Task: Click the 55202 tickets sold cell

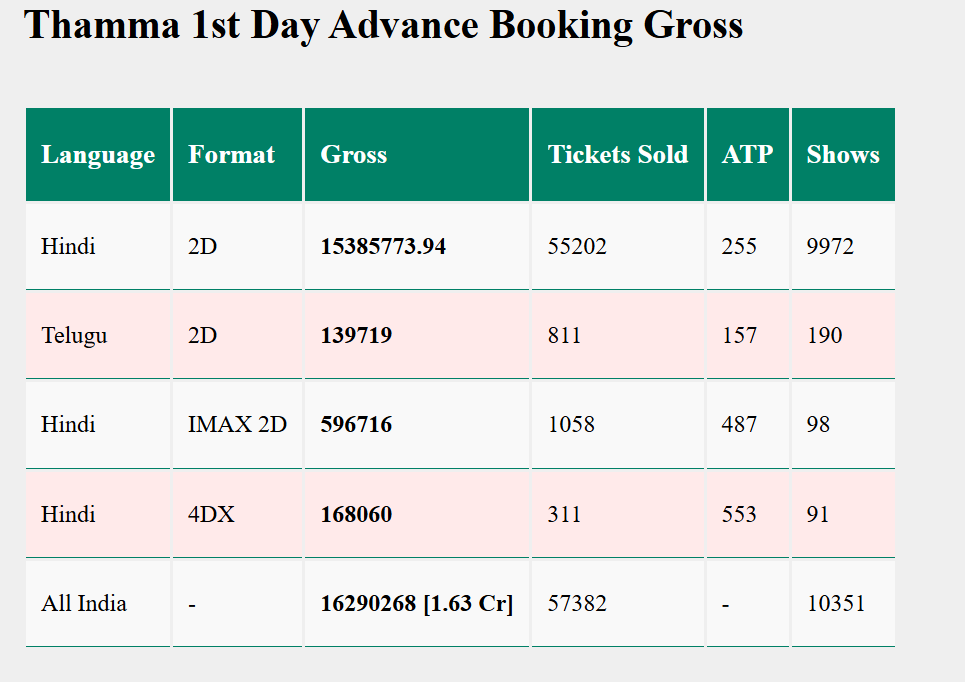Action: (577, 246)
